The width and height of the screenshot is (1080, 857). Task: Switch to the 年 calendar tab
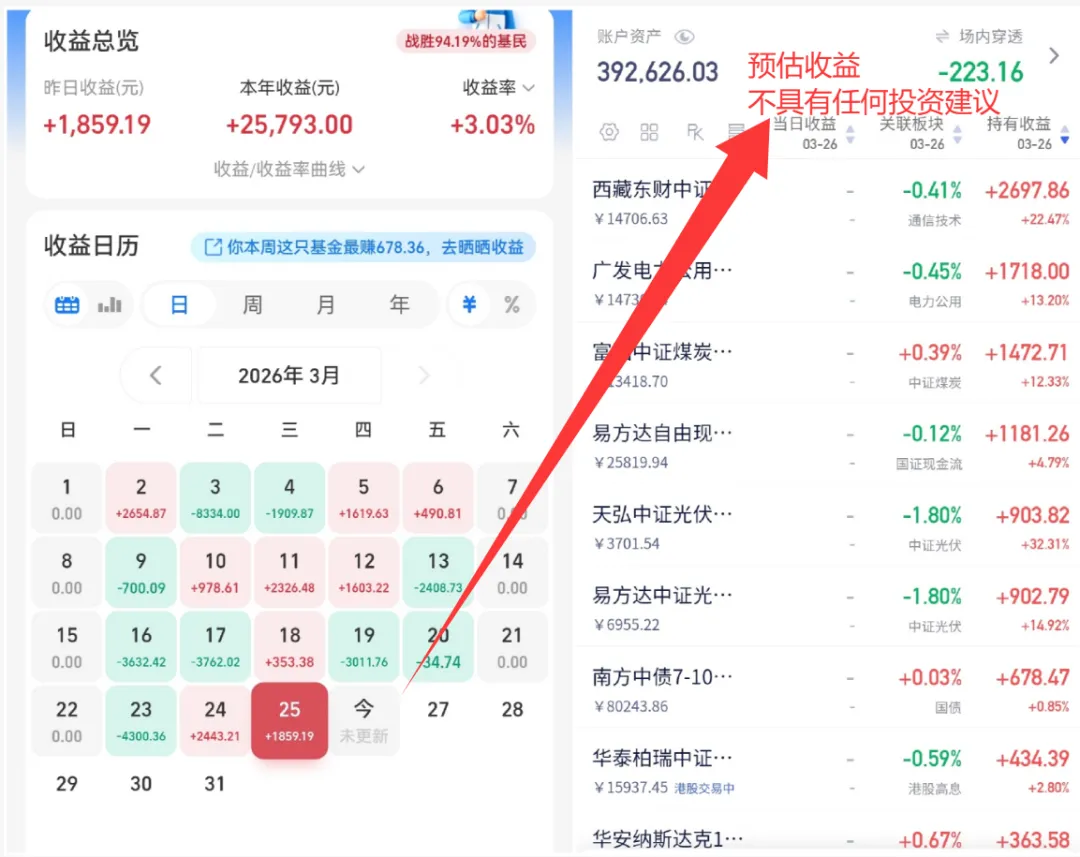pos(398,305)
